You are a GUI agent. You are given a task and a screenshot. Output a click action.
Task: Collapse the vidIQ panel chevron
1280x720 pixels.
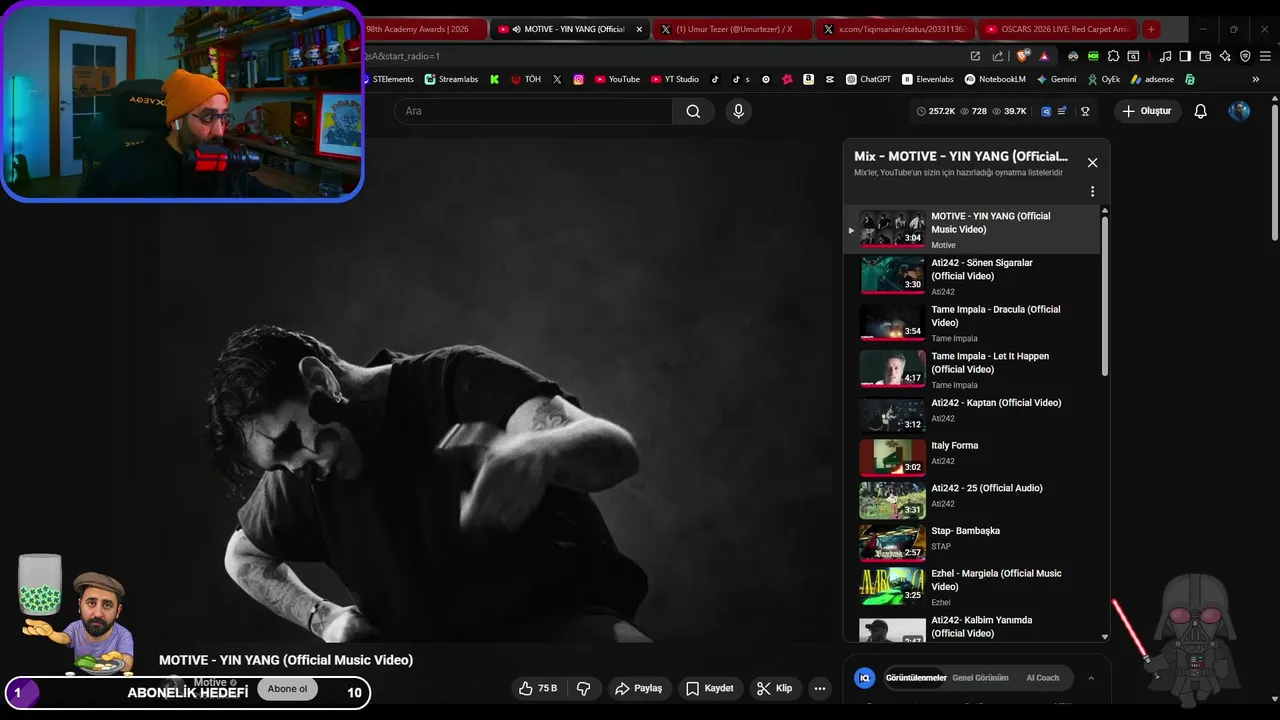(1091, 678)
